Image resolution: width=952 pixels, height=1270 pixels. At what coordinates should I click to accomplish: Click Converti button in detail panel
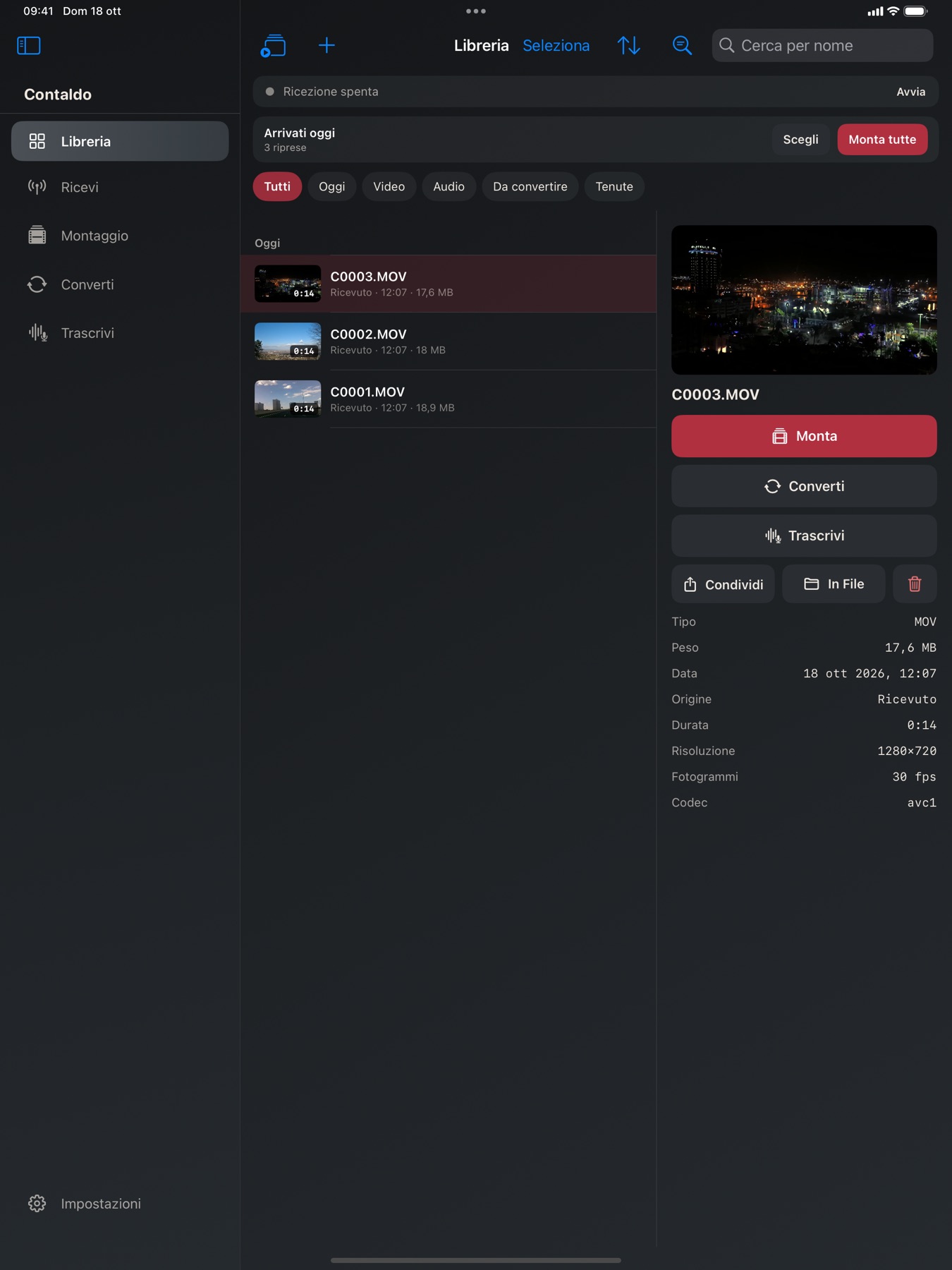pos(804,486)
